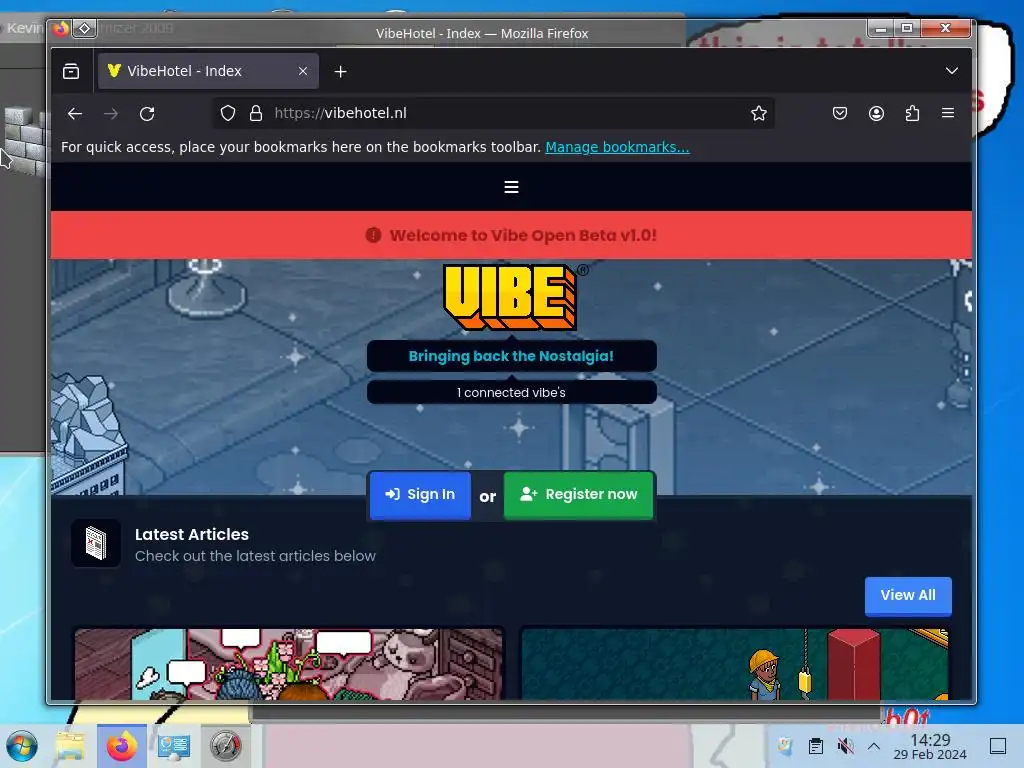Click the Latest Articles heading

coord(192,534)
